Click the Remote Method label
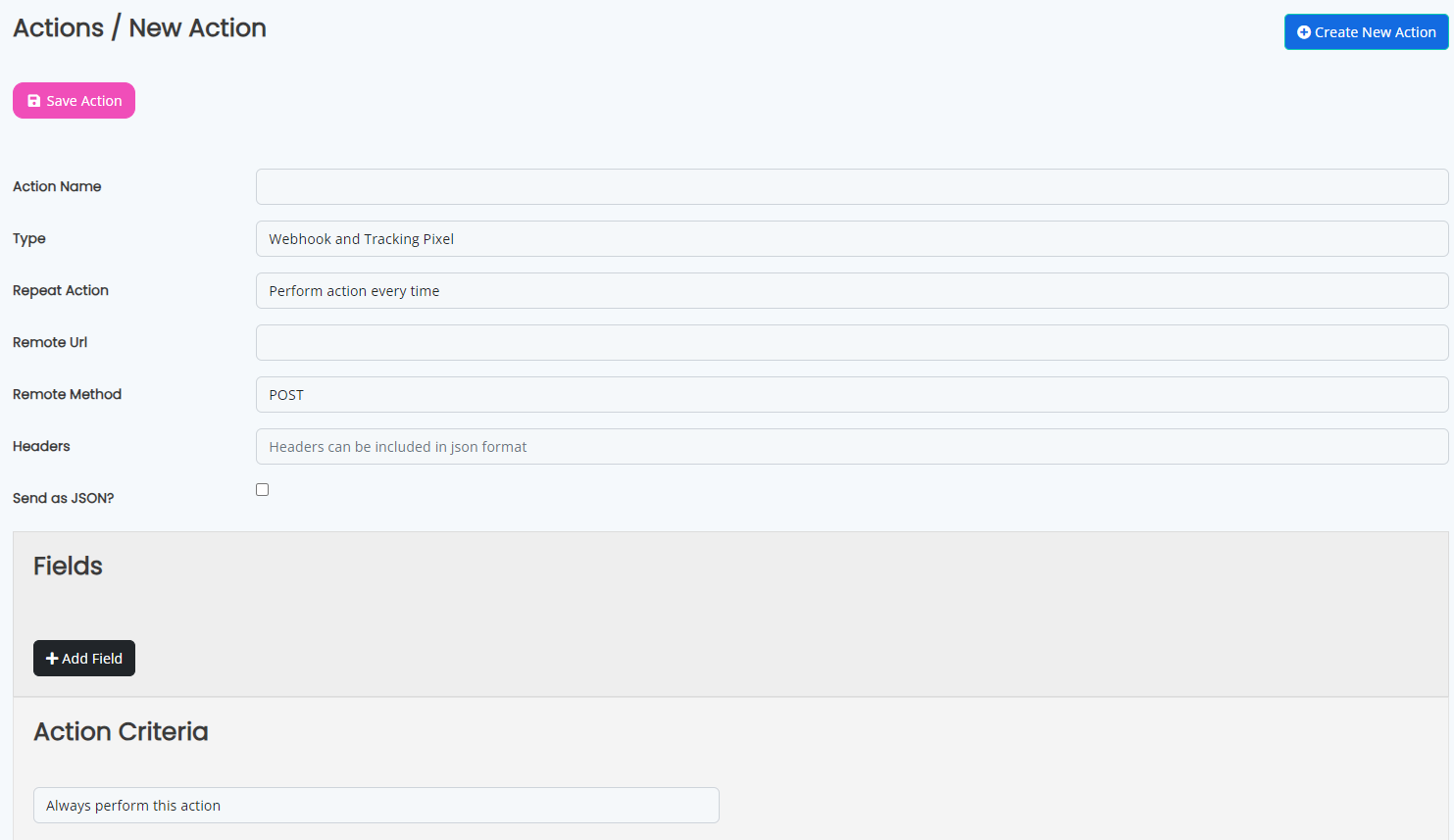The image size is (1454, 840). [x=67, y=394]
